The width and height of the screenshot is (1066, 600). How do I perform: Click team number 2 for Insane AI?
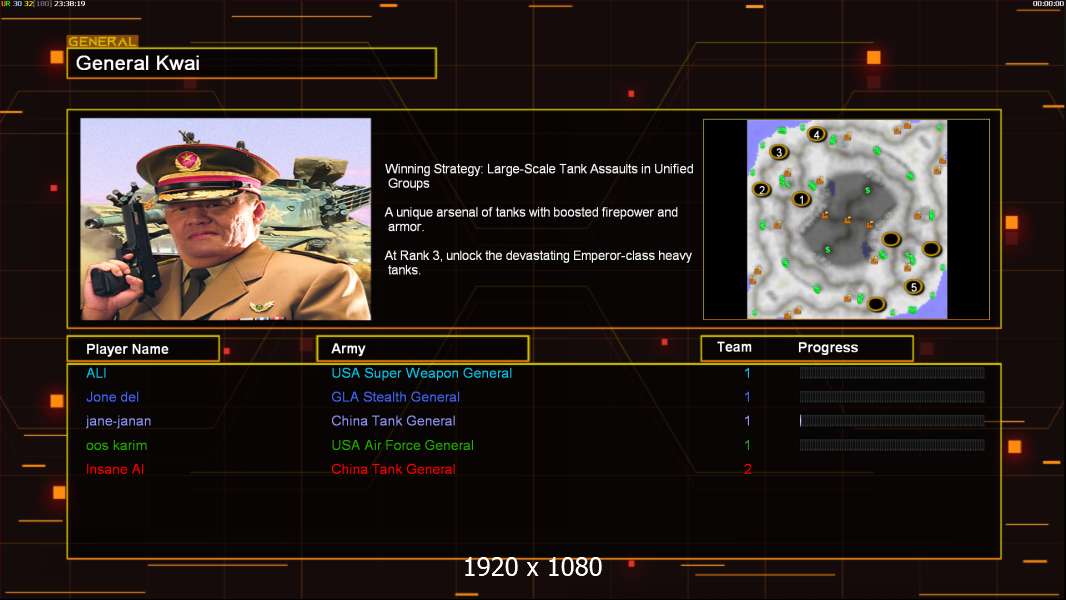coord(747,469)
